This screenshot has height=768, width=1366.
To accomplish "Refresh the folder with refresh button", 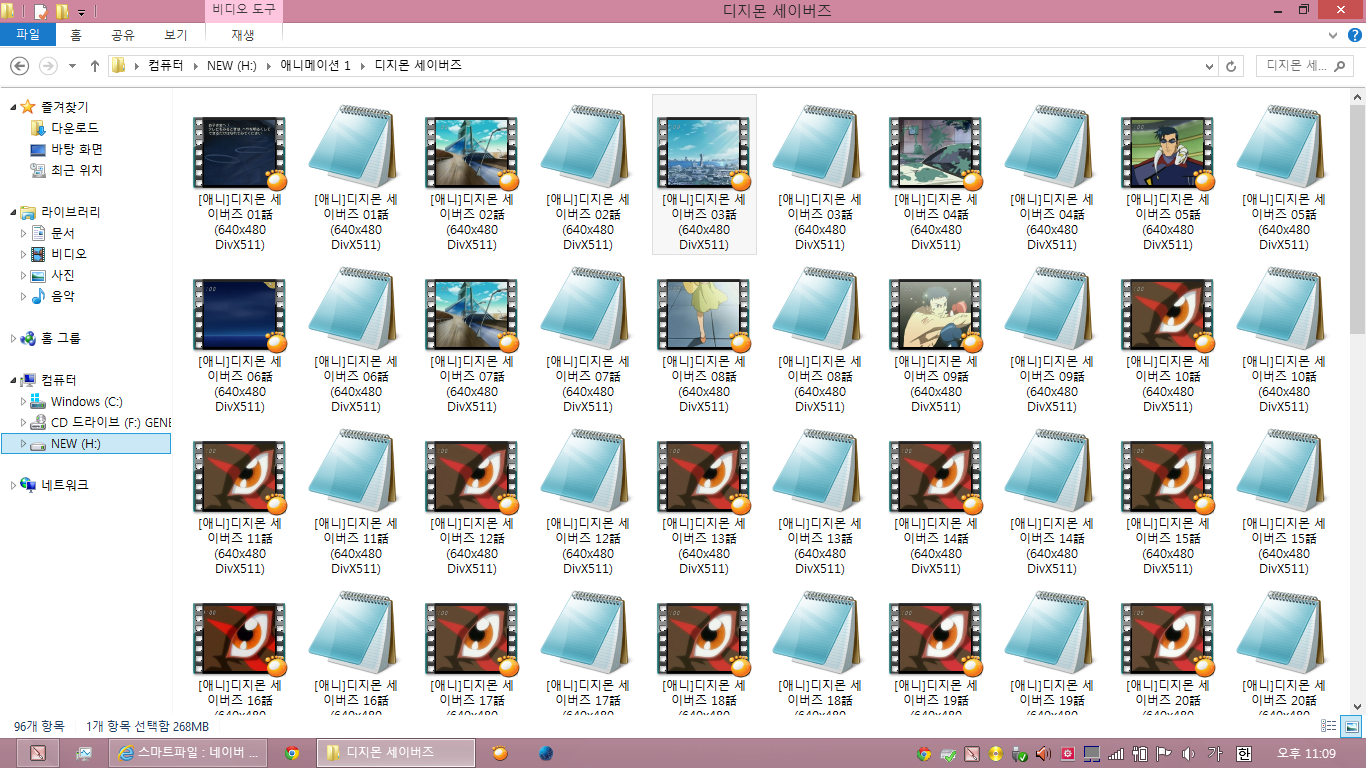I will click(x=1231, y=66).
